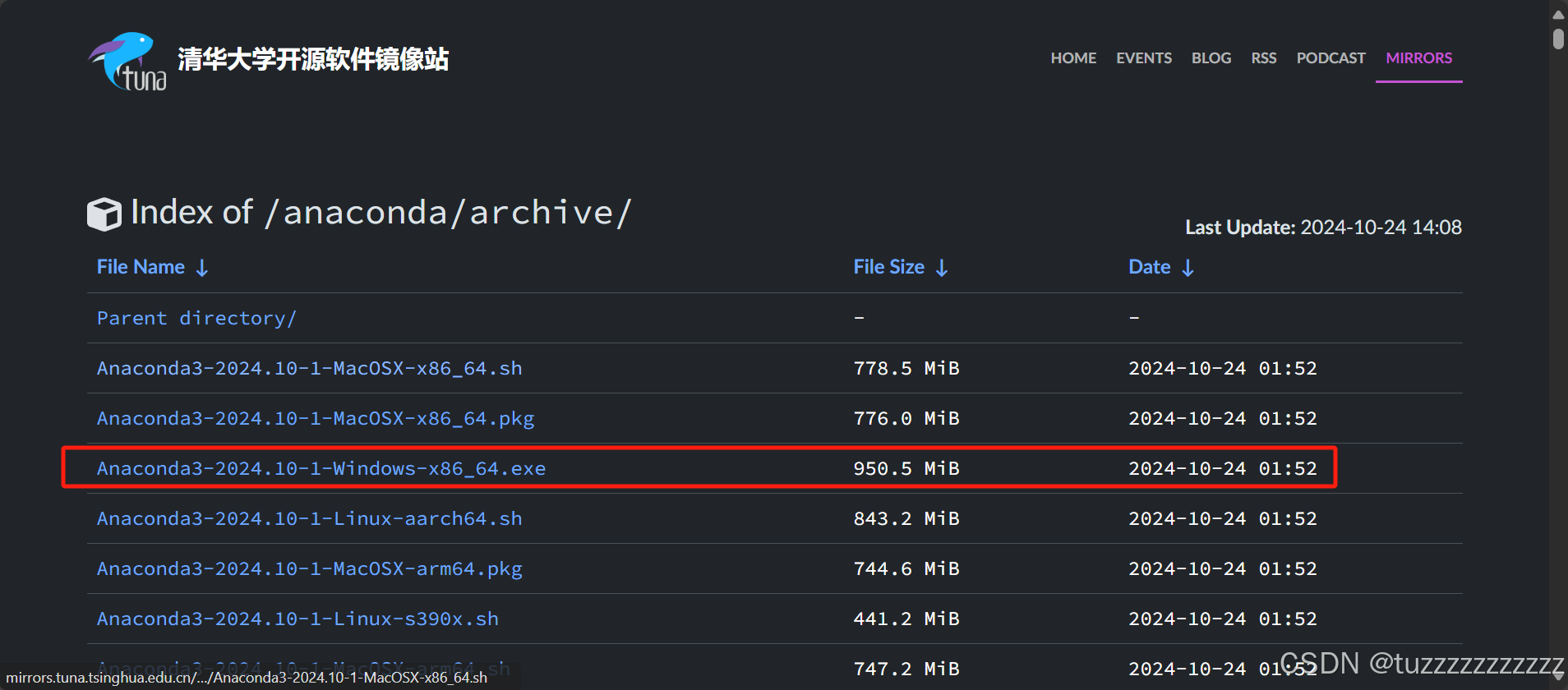Download Anaconda3-2024.10-1-MacOSX-arm64.pkg
The width and height of the screenshot is (1568, 690).
tap(310, 568)
